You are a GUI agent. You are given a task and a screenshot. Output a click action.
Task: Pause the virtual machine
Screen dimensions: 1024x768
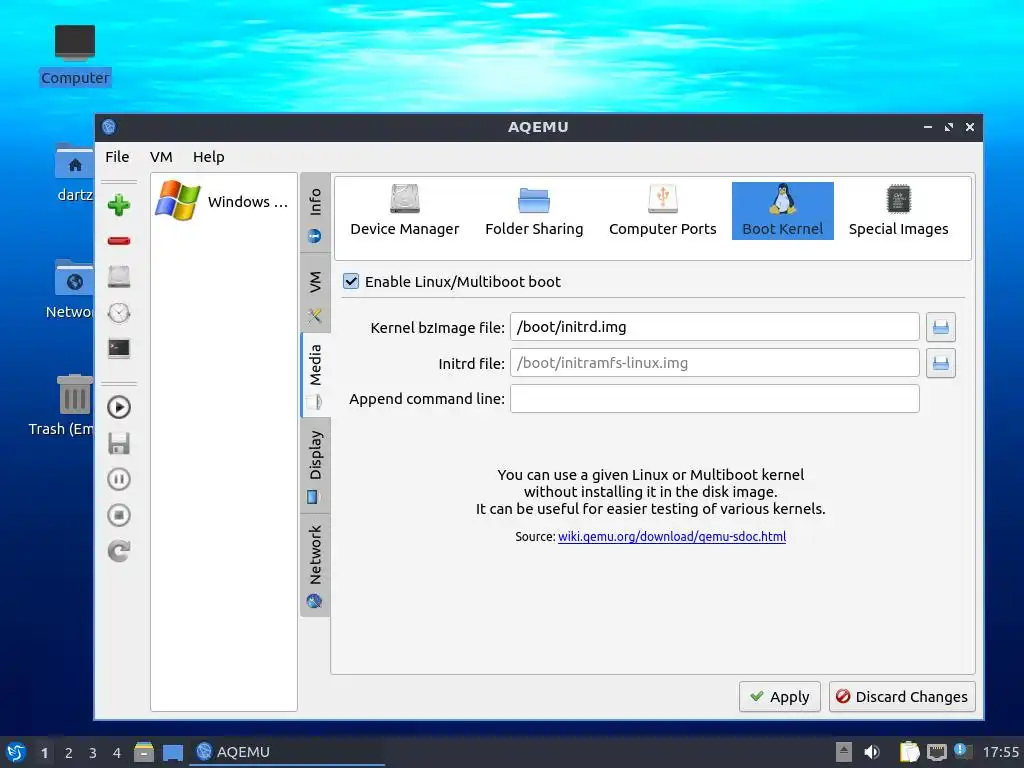click(119, 479)
